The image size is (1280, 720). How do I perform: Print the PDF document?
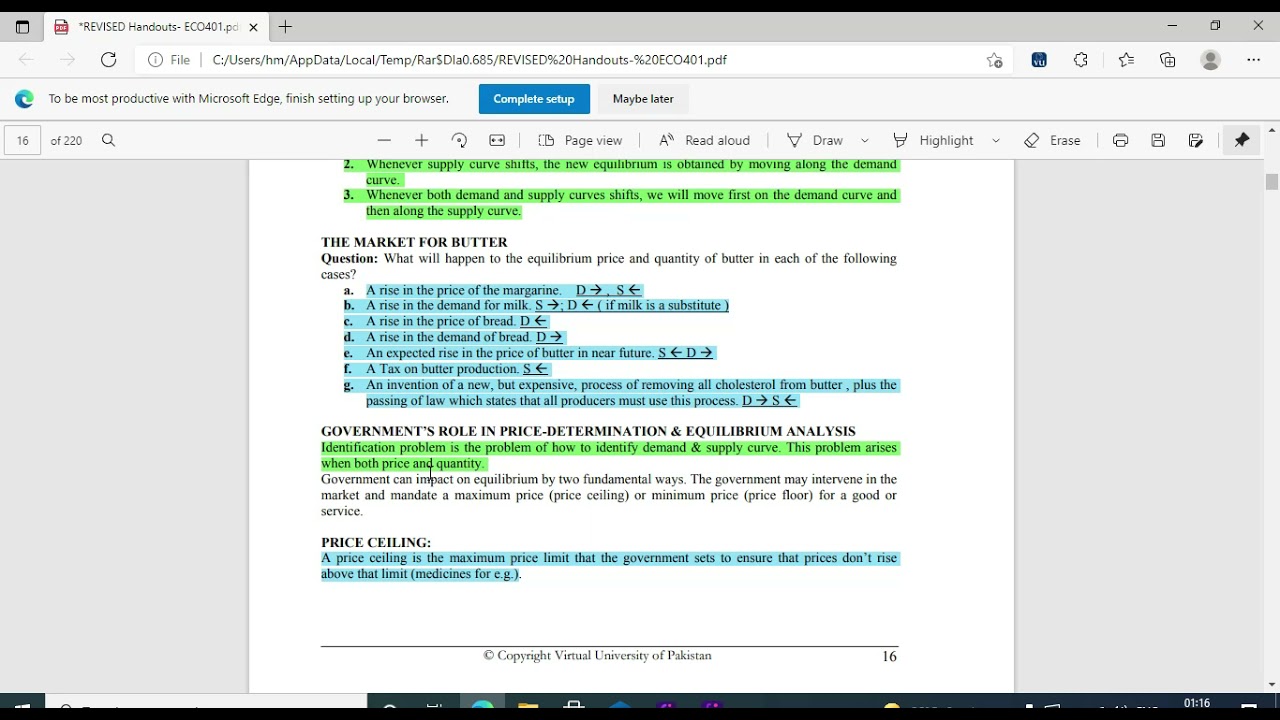click(1120, 141)
